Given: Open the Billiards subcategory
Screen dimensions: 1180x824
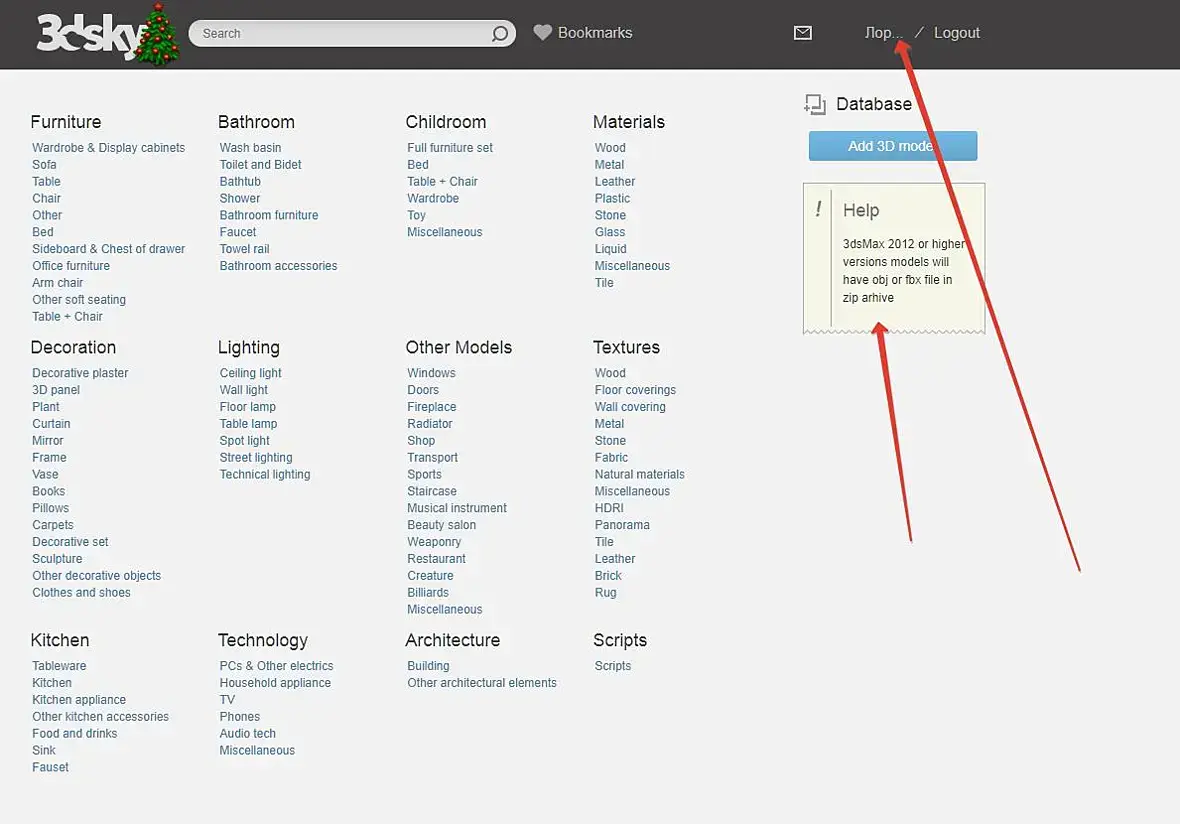Looking at the screenshot, I should coord(428,593).
